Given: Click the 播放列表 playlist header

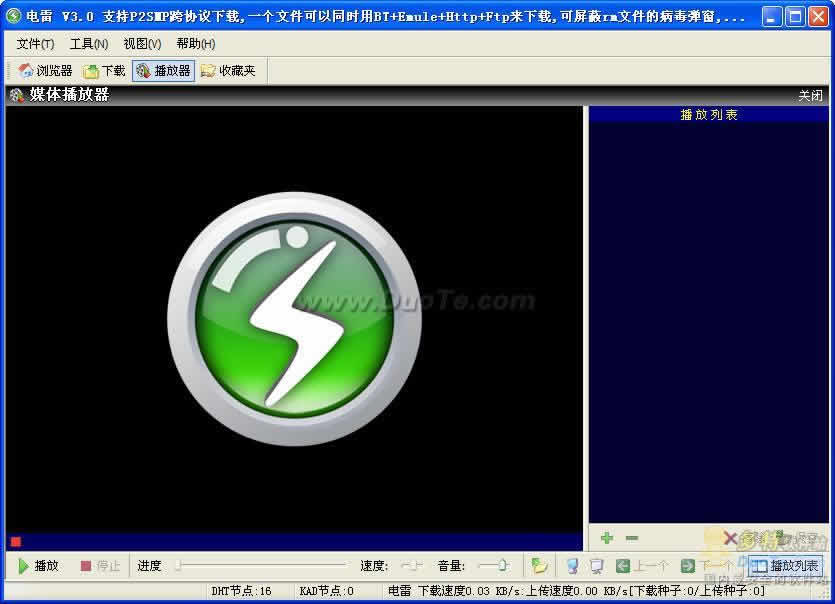Looking at the screenshot, I should click(x=709, y=115).
